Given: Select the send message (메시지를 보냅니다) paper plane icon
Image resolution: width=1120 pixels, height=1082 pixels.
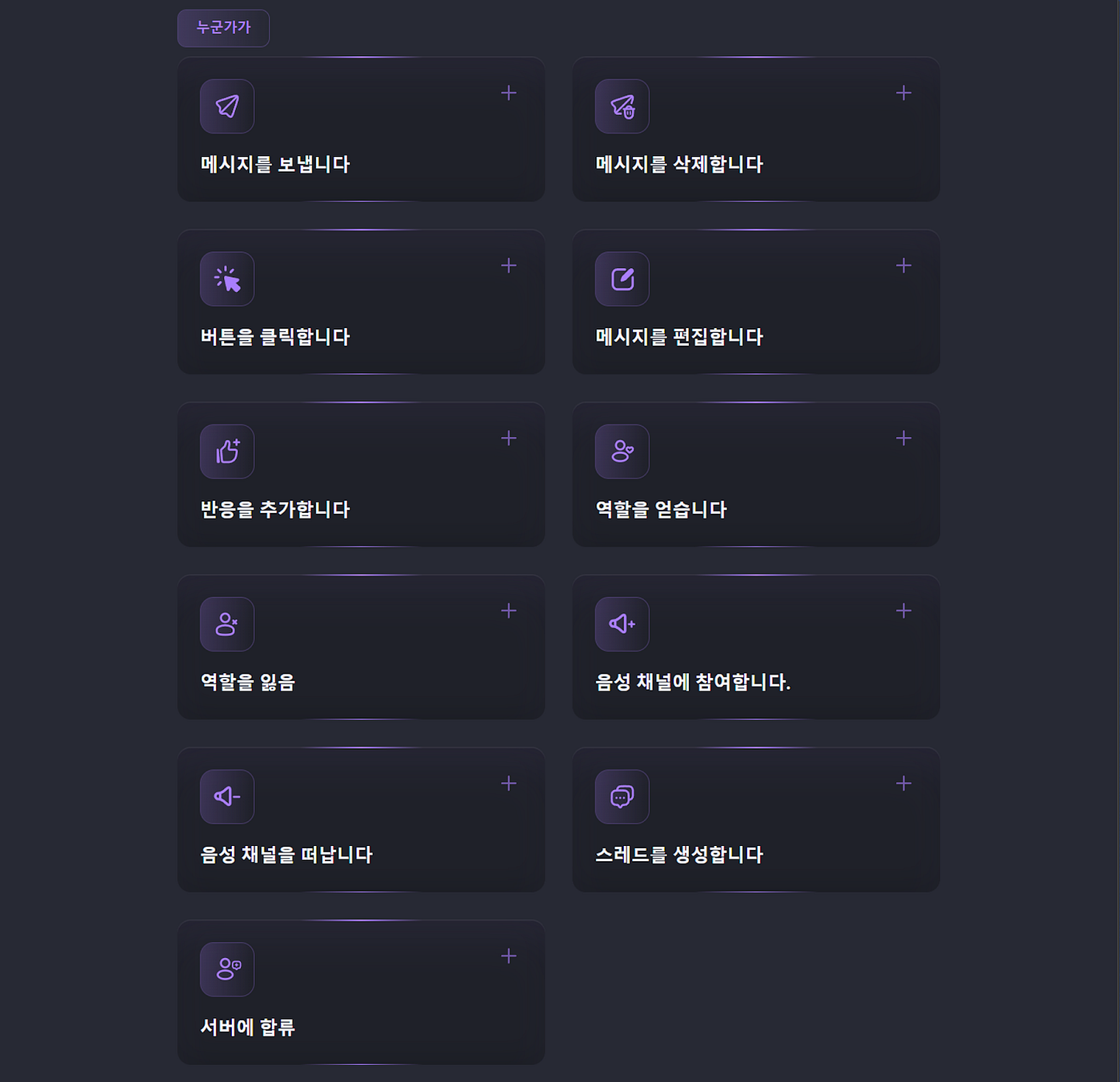Looking at the screenshot, I should pos(226,106).
